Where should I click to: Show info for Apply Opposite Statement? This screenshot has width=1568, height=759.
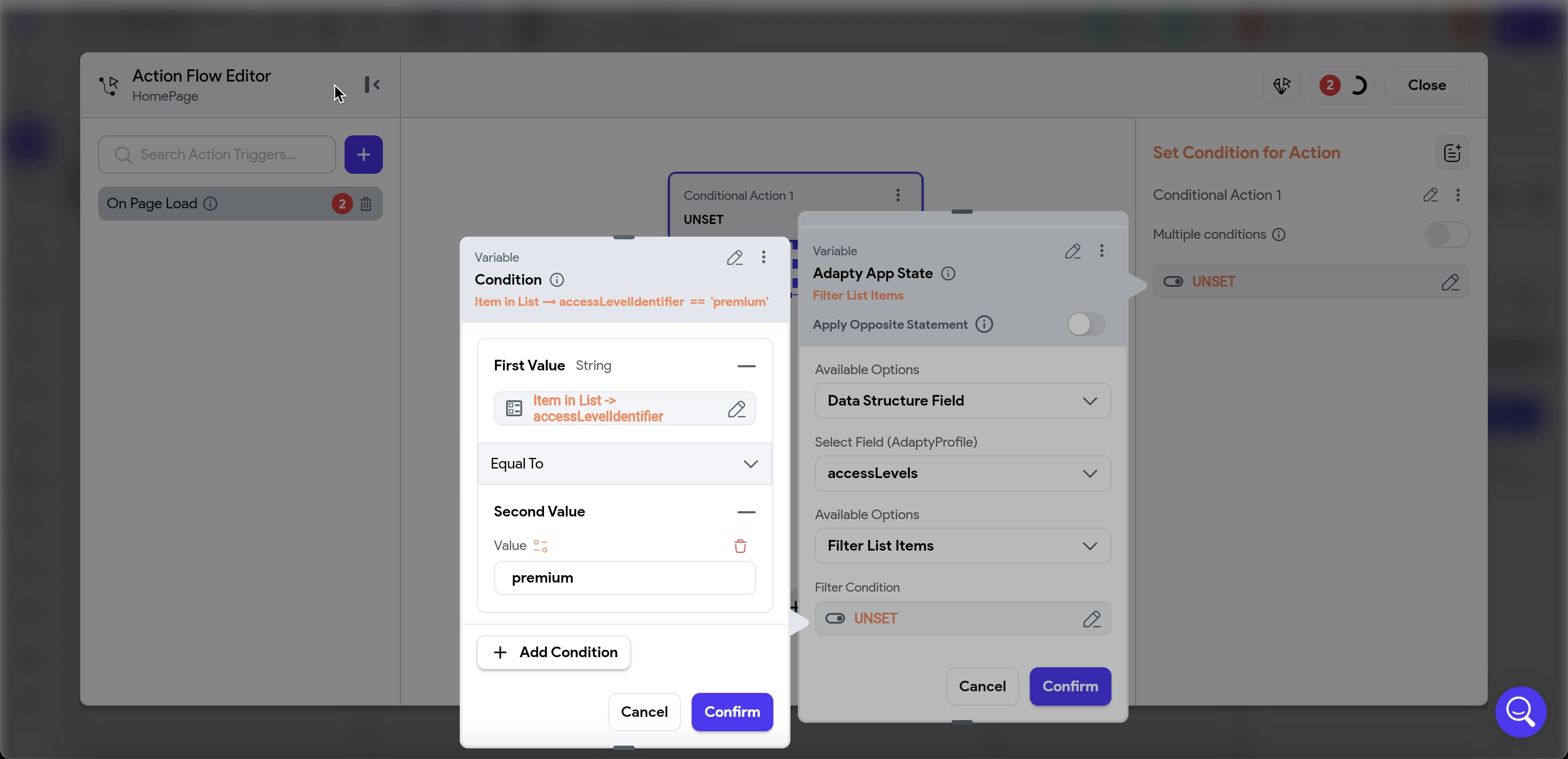[x=983, y=324]
